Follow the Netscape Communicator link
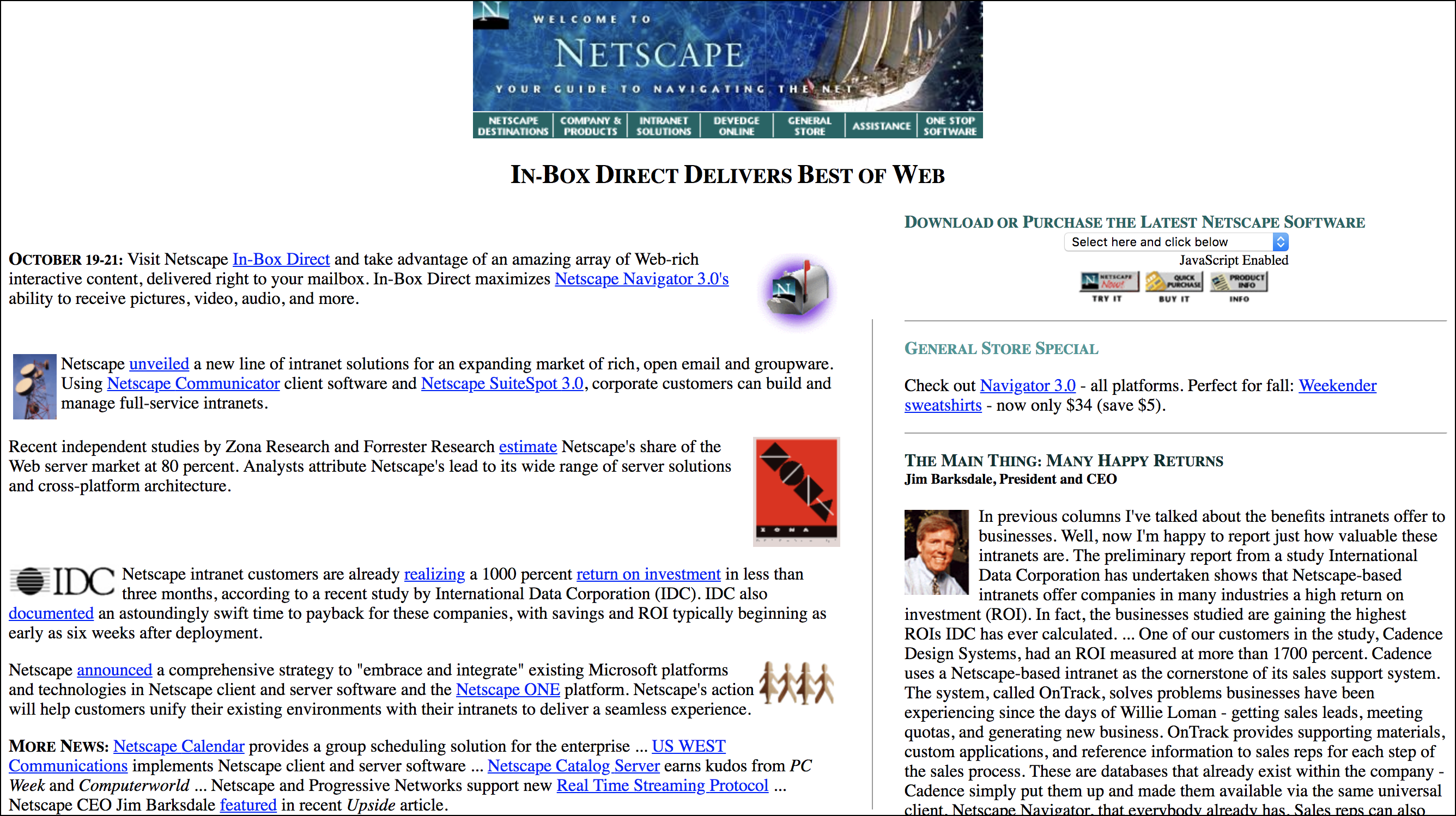The image size is (1456, 816). pyautogui.click(x=193, y=383)
